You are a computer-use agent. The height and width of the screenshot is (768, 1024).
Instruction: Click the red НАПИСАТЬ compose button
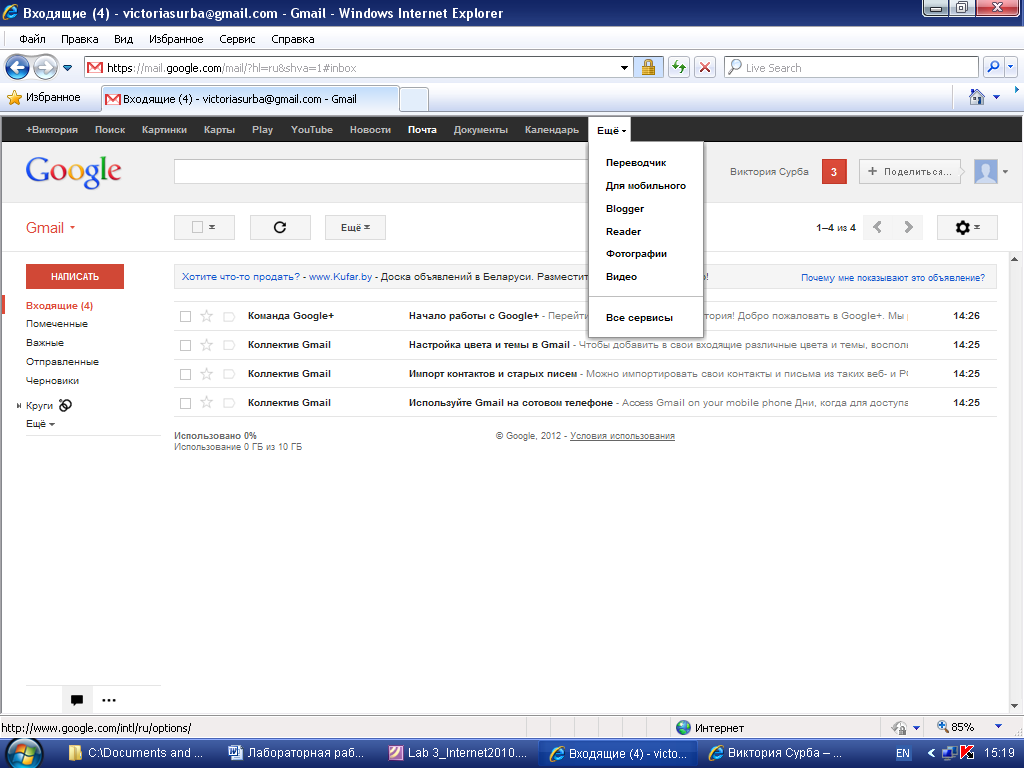tap(75, 276)
